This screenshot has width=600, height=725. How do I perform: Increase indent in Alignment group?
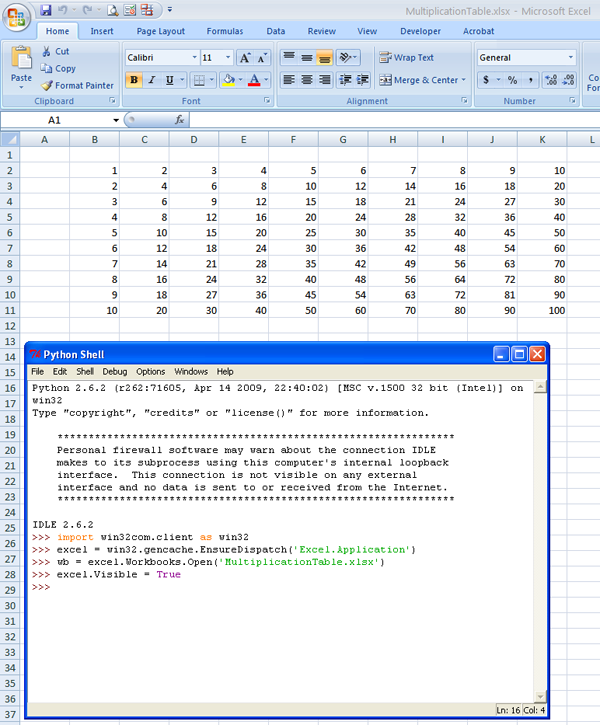(362, 80)
